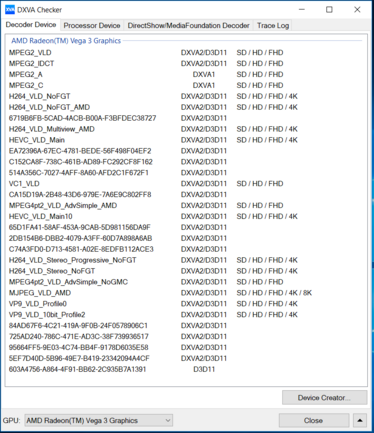Click DXVA1 API value for MPEG2_A

coord(204,75)
